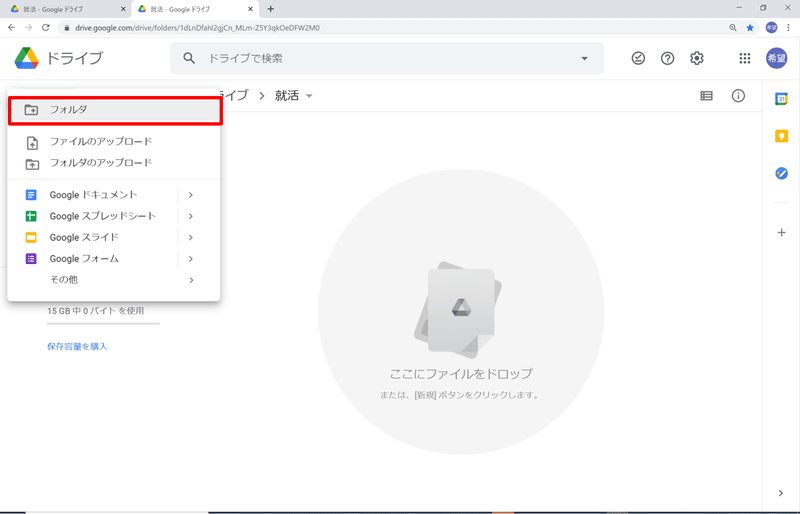Select フォルダ to create new folder
This screenshot has height=514, width=800.
click(x=115, y=110)
